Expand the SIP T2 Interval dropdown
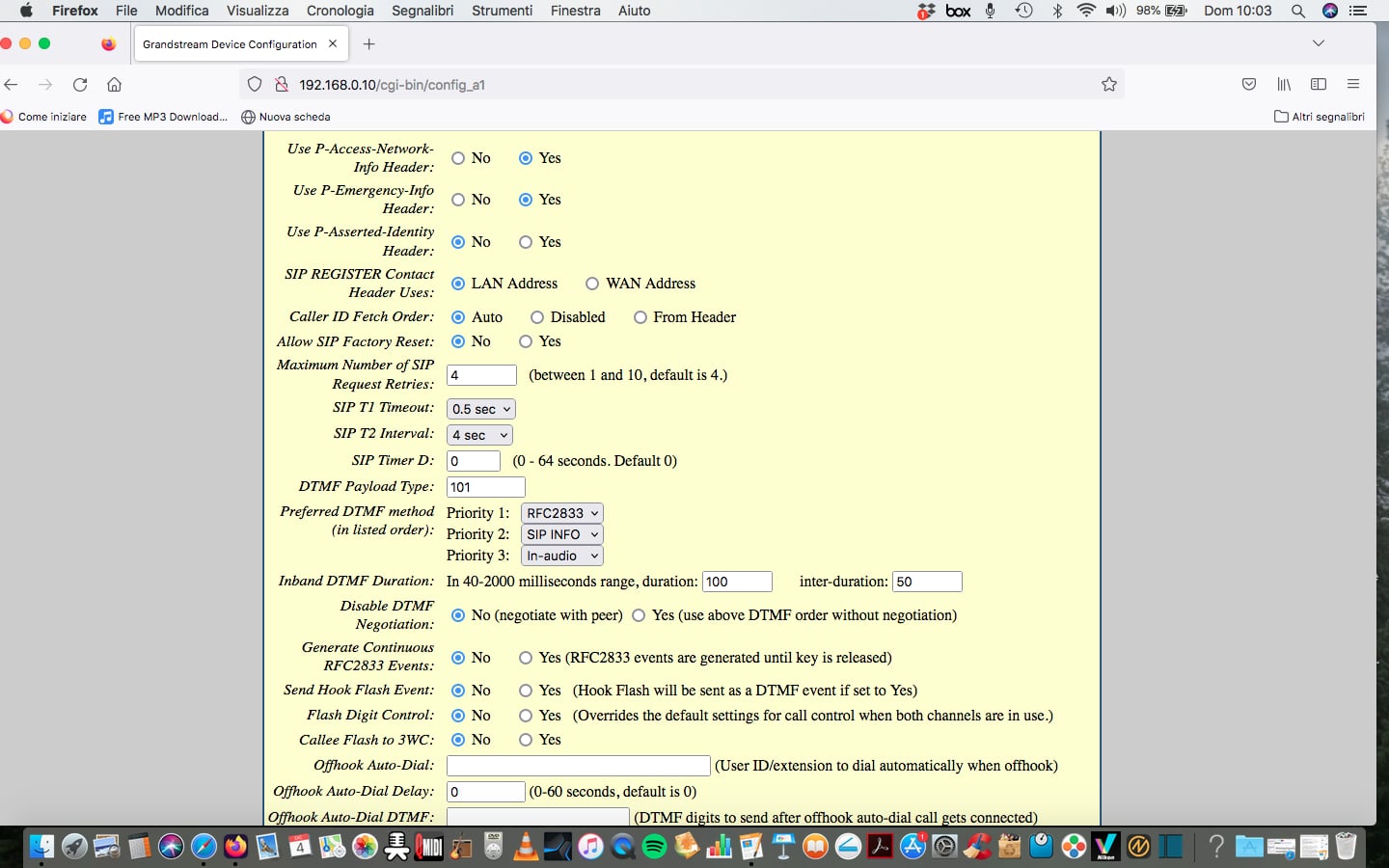The width and height of the screenshot is (1389, 868). click(478, 435)
